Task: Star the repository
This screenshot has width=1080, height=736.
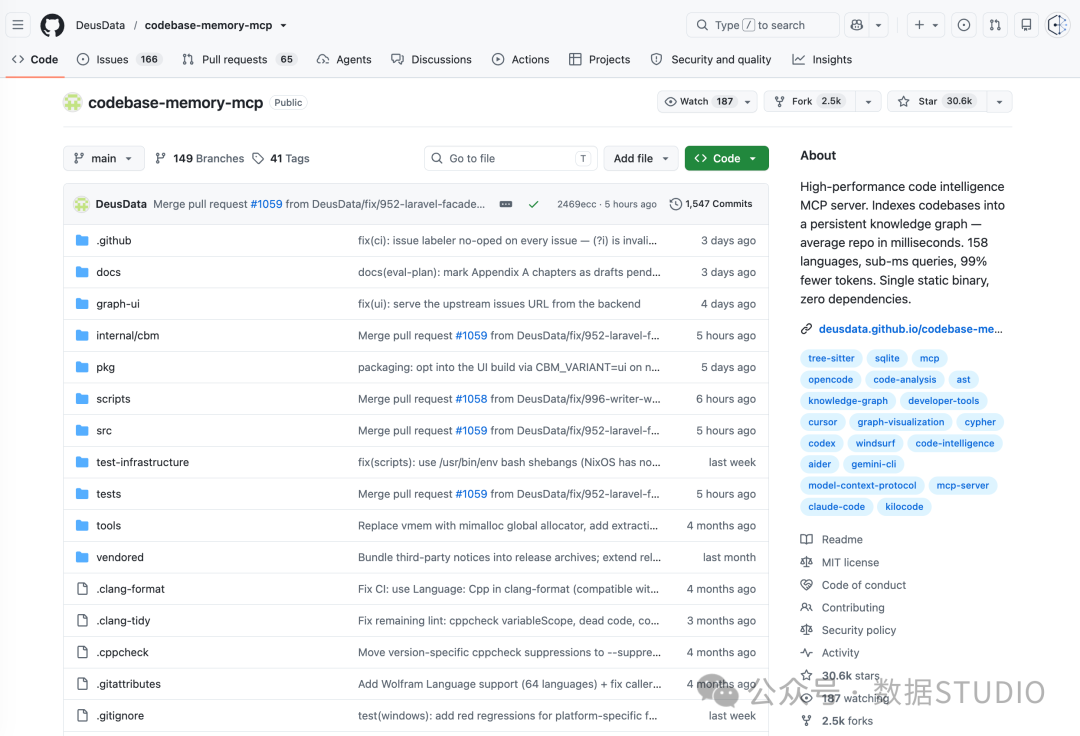Action: [x=937, y=101]
